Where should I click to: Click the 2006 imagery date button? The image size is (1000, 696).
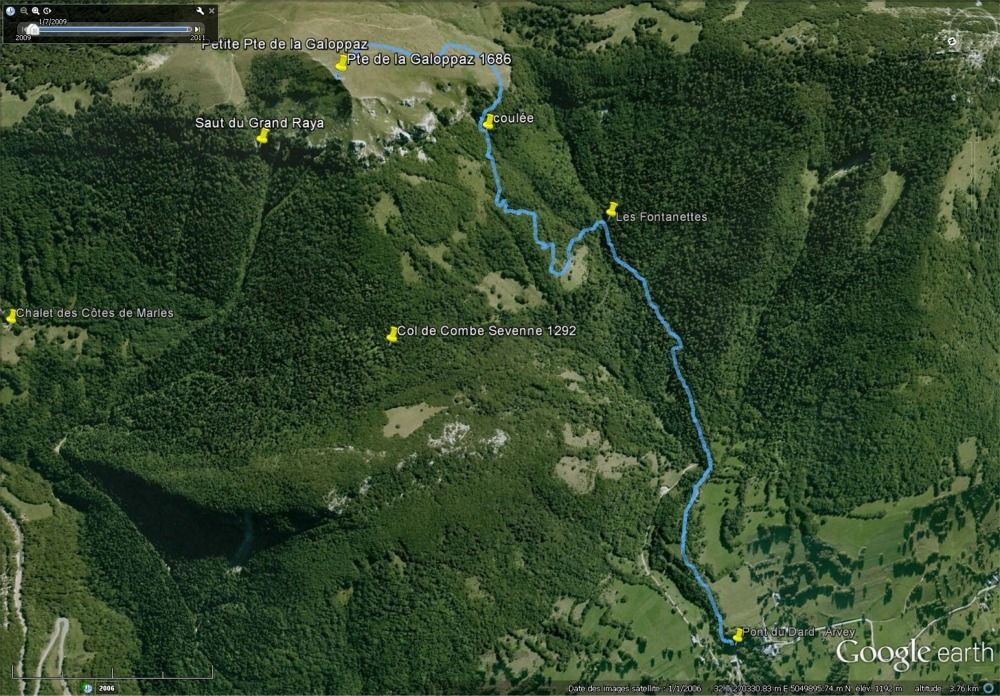point(107,688)
